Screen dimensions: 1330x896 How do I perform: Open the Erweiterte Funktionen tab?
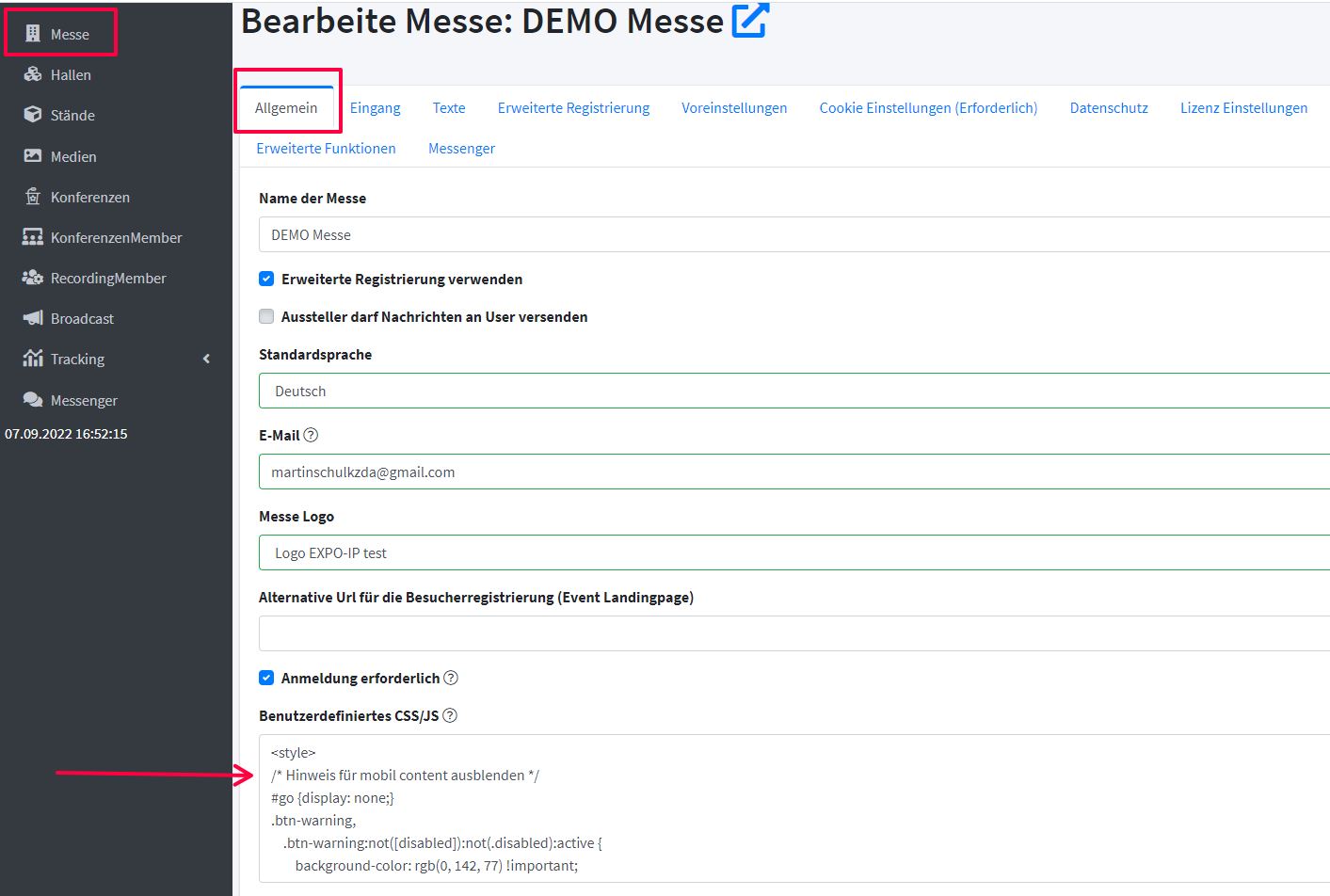click(326, 149)
